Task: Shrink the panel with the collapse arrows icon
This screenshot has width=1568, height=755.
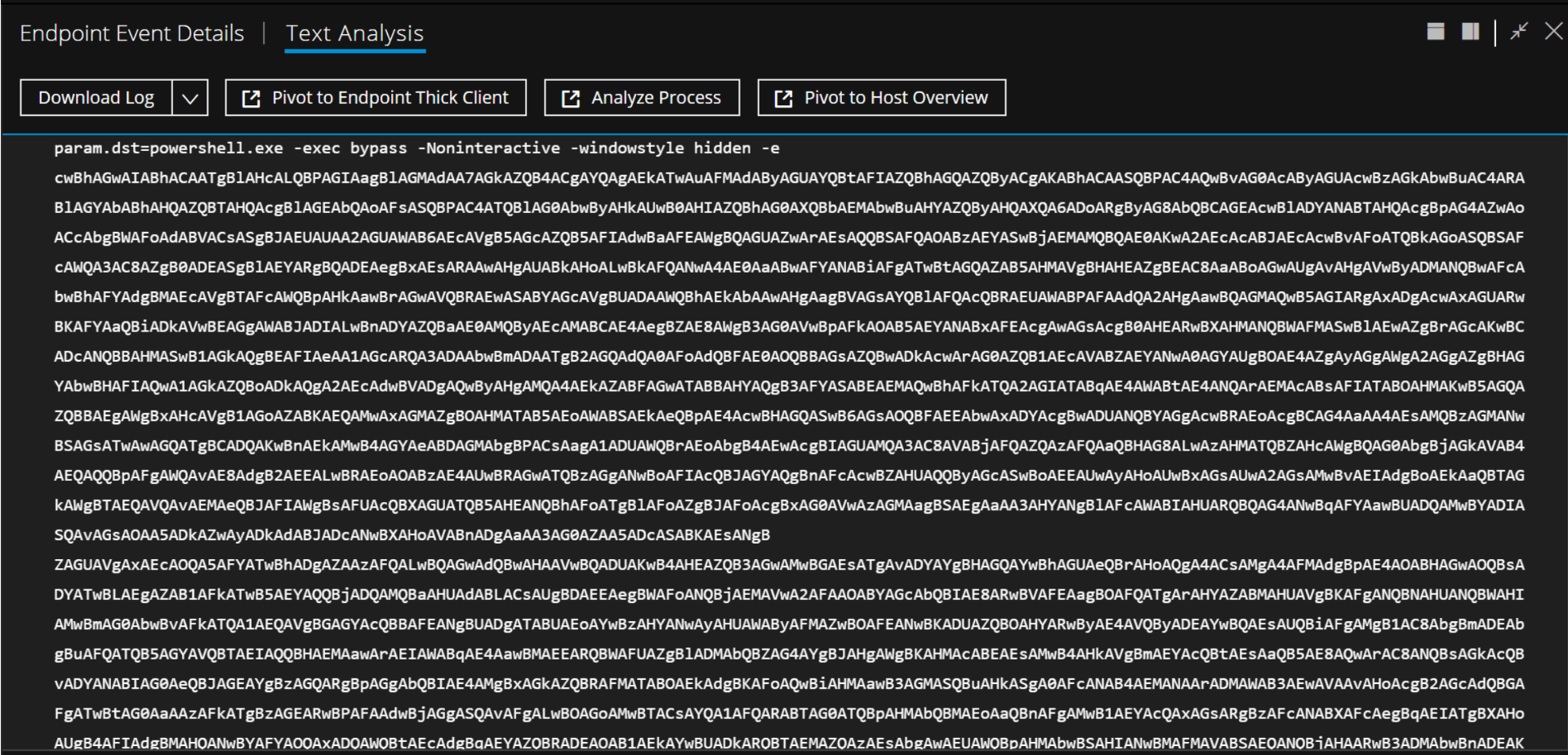Action: 1519,32
